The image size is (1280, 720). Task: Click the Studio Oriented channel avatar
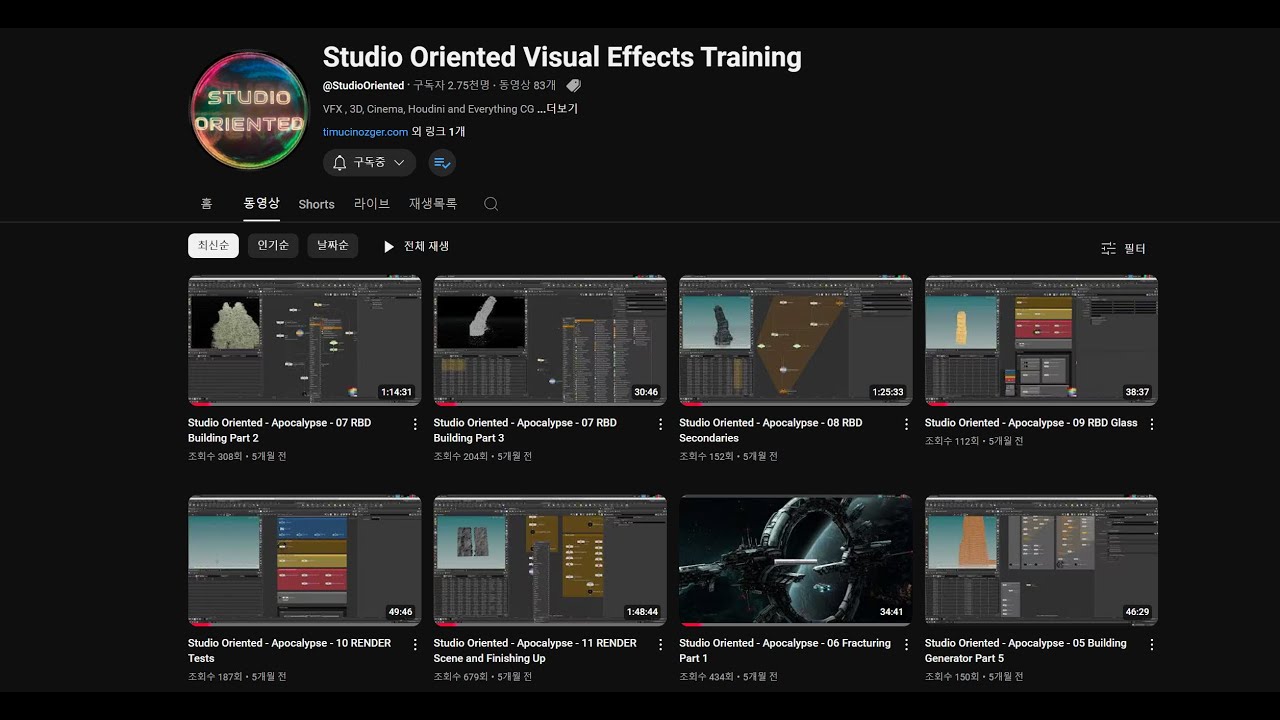[x=249, y=110]
